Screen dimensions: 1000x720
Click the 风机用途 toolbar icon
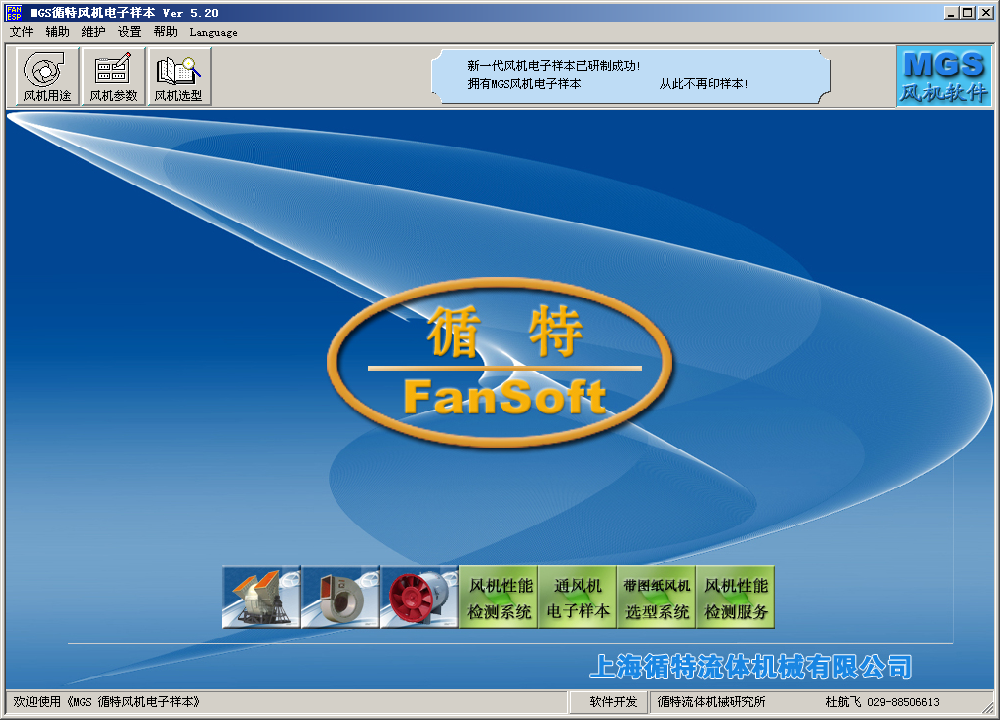pyautogui.click(x=47, y=77)
